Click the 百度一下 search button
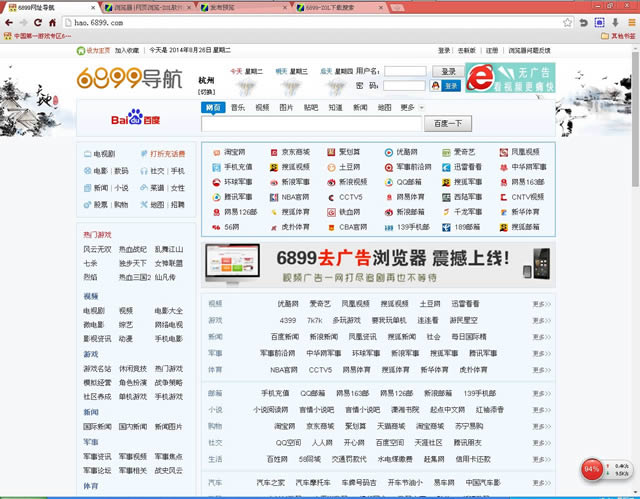This screenshot has width=640, height=499. pos(448,124)
